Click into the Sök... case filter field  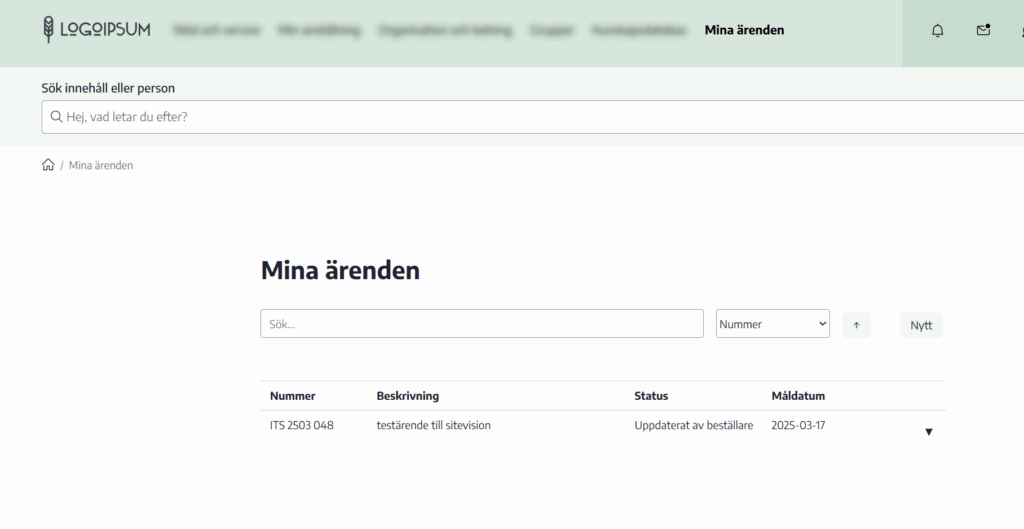pyautogui.click(x=481, y=324)
